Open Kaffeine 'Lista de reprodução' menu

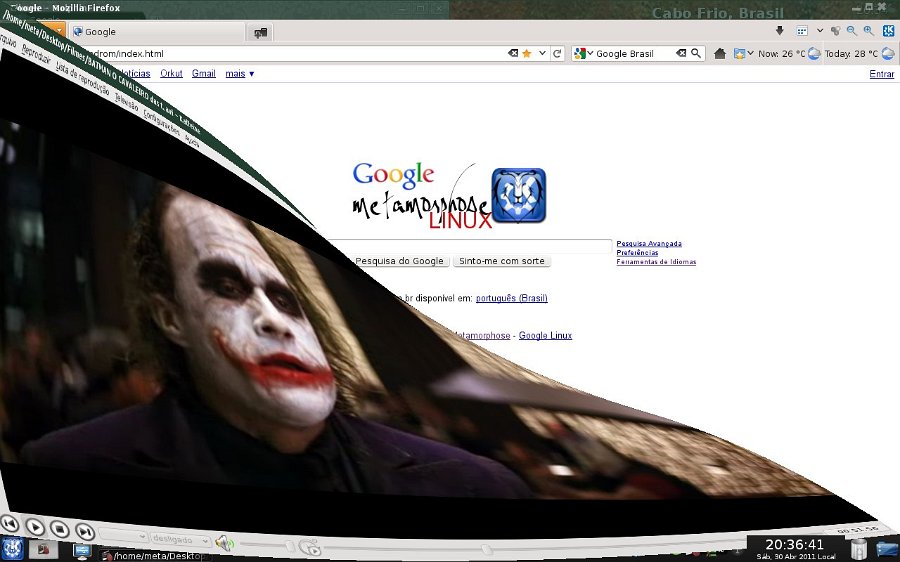coord(83,77)
